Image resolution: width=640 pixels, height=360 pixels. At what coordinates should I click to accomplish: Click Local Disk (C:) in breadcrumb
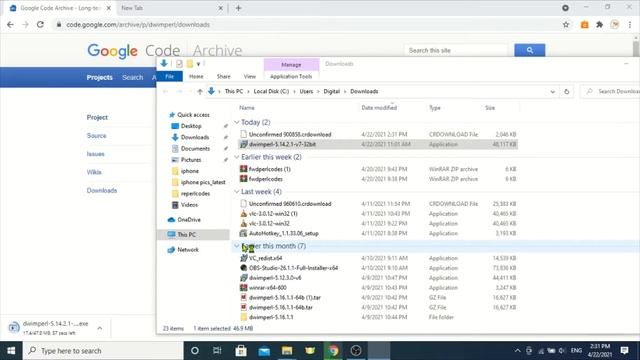271,91
